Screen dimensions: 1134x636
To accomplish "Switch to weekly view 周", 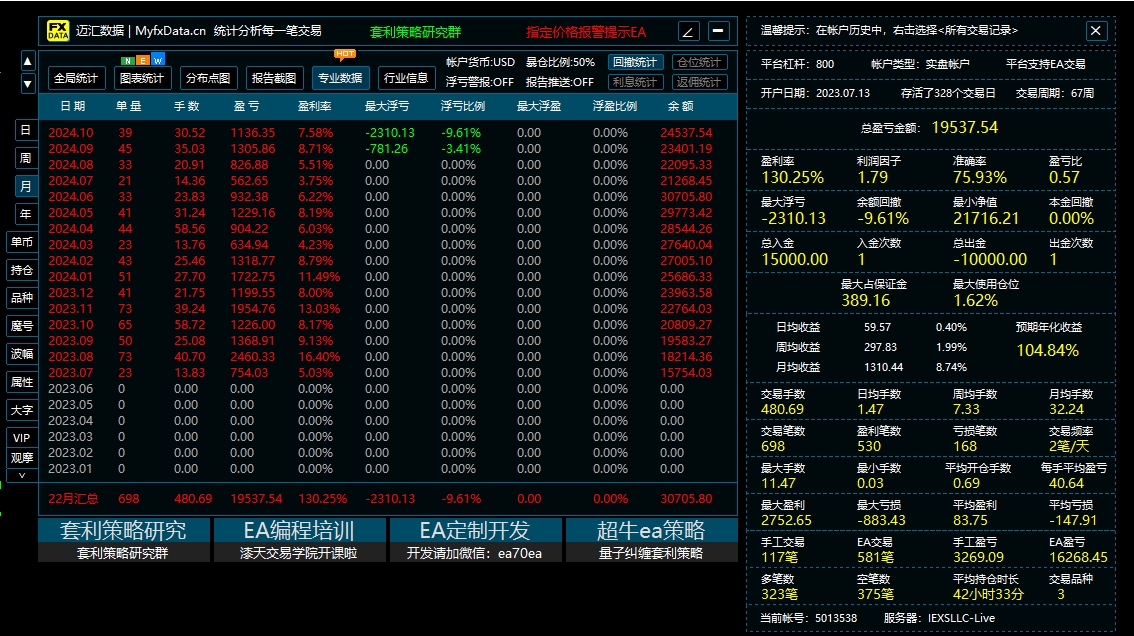I will [x=25, y=158].
